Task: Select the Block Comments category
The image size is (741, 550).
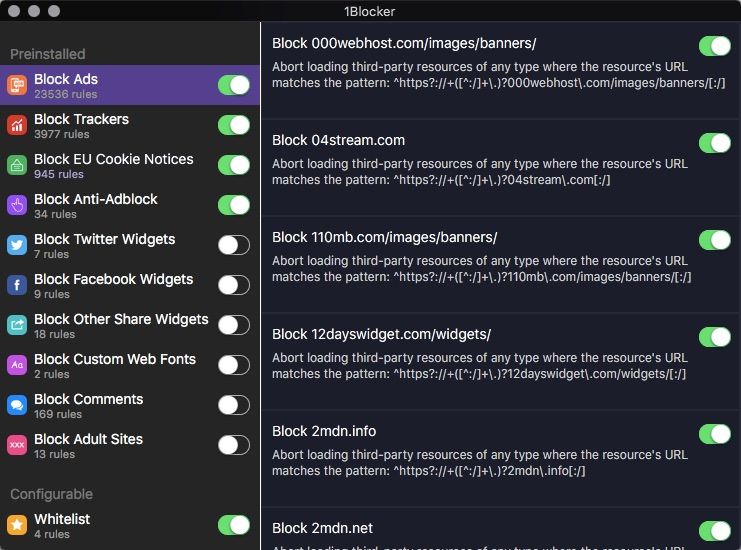Action: coord(130,405)
